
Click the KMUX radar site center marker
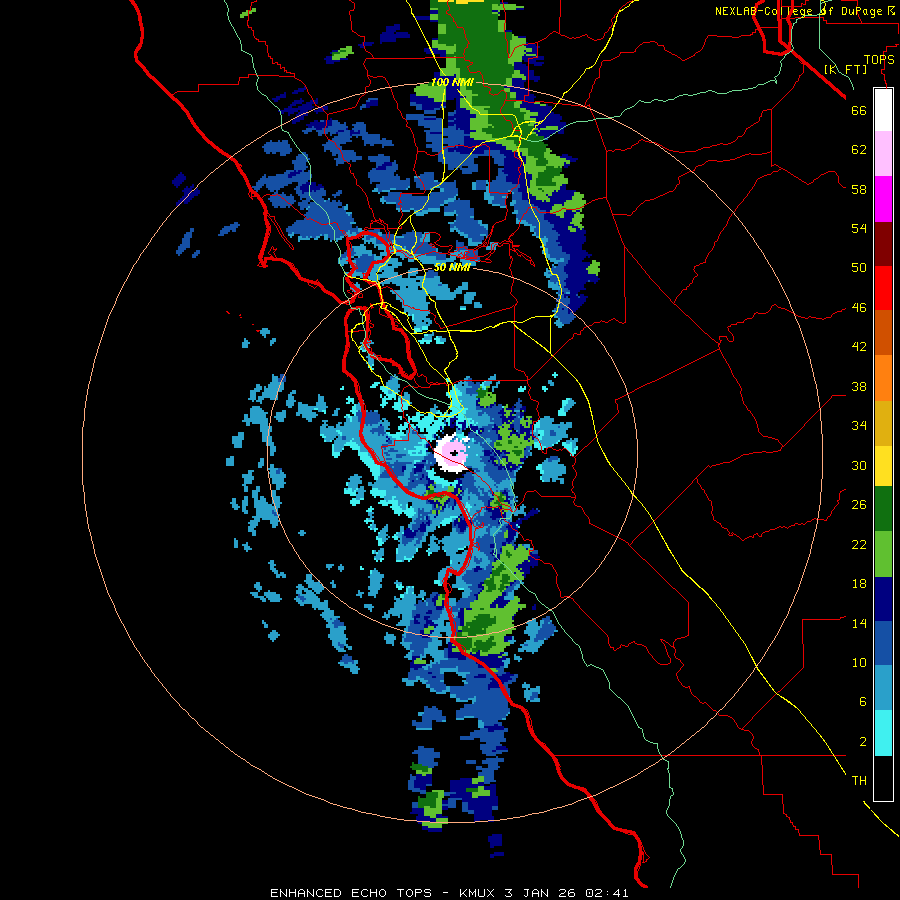point(455,453)
